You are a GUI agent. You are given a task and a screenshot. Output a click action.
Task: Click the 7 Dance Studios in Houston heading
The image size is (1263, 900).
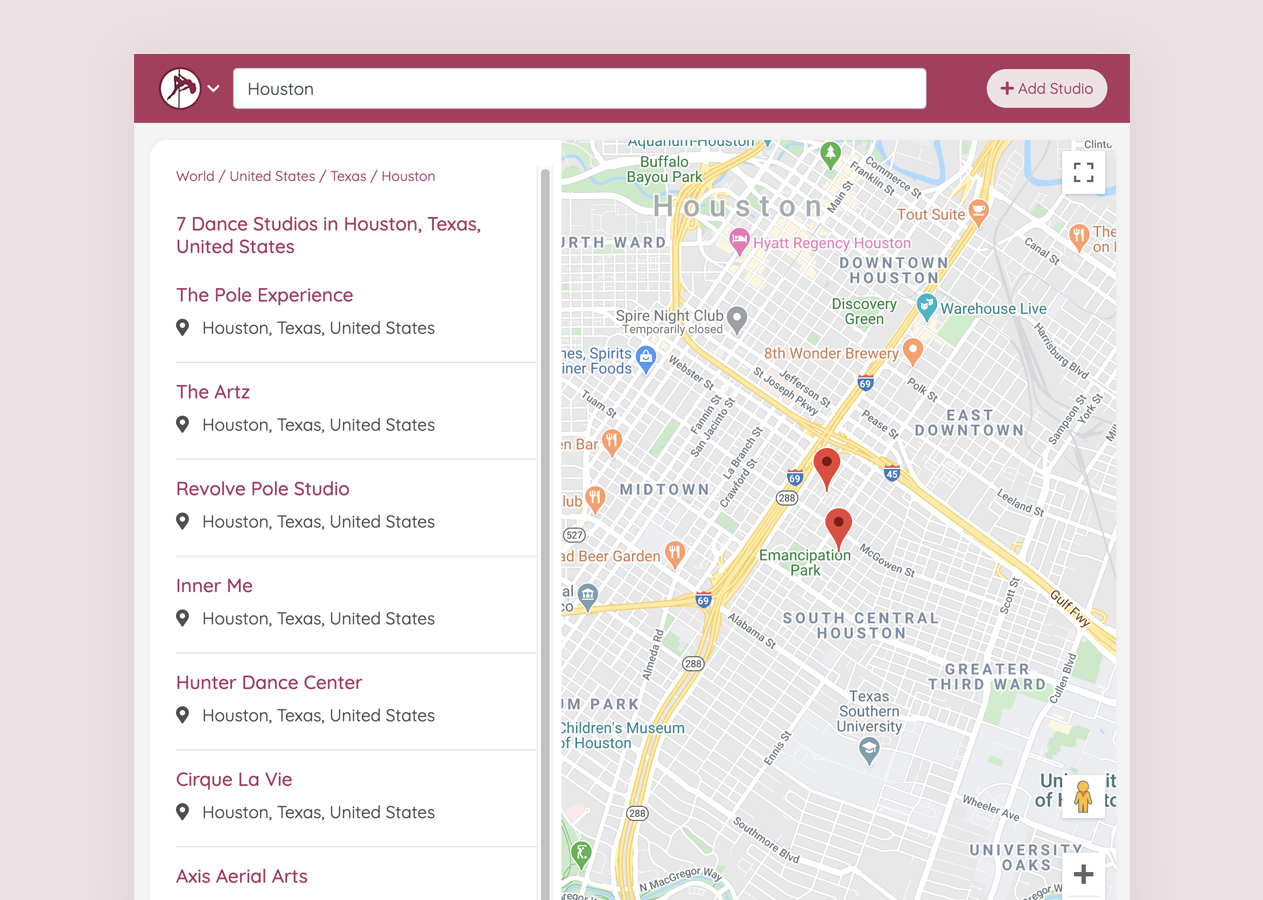point(328,235)
